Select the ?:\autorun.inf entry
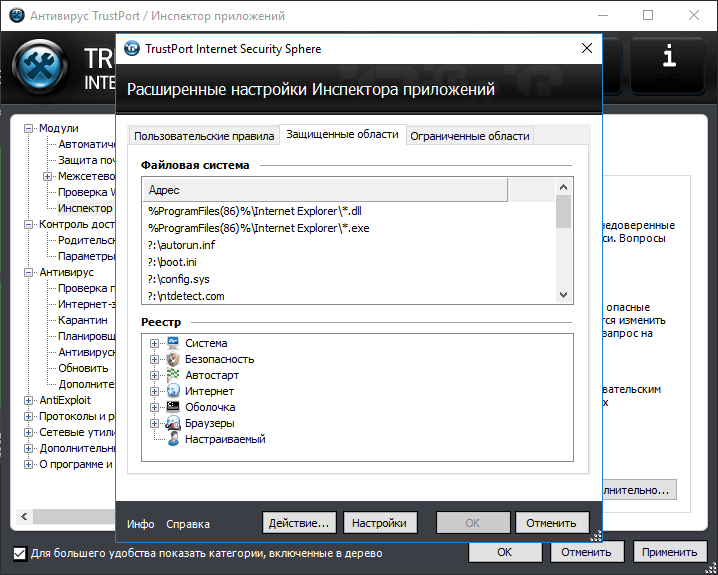 pyautogui.click(x=181, y=245)
